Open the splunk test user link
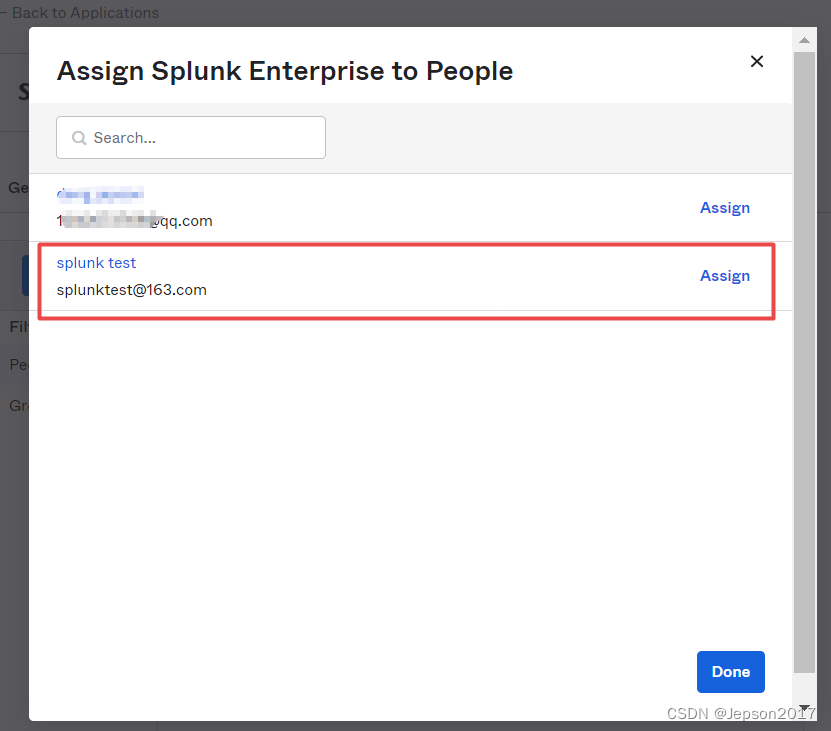This screenshot has width=831, height=731. point(96,263)
